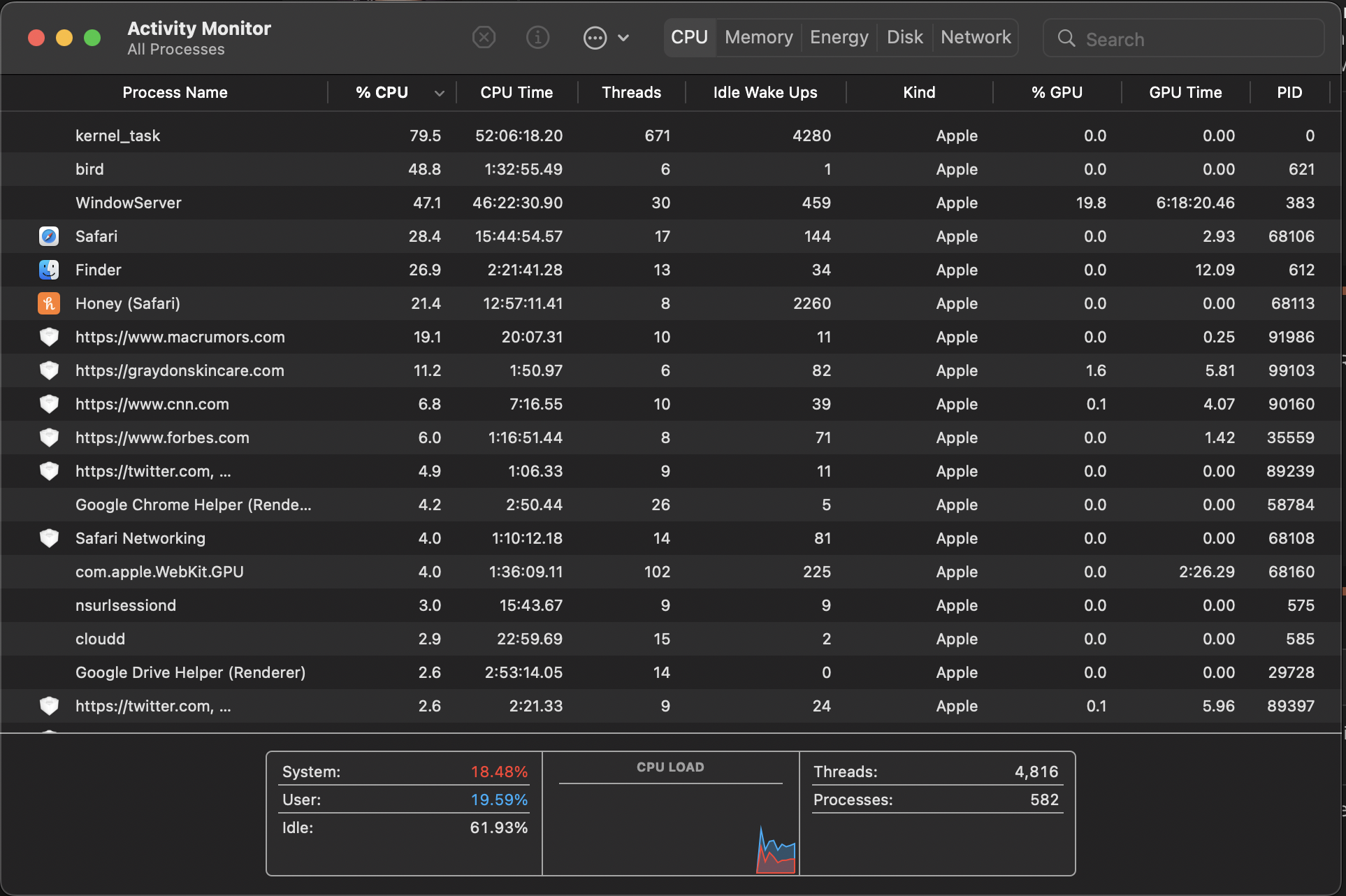Click the search magnifying glass icon
Image resolution: width=1346 pixels, height=896 pixels.
point(1066,38)
